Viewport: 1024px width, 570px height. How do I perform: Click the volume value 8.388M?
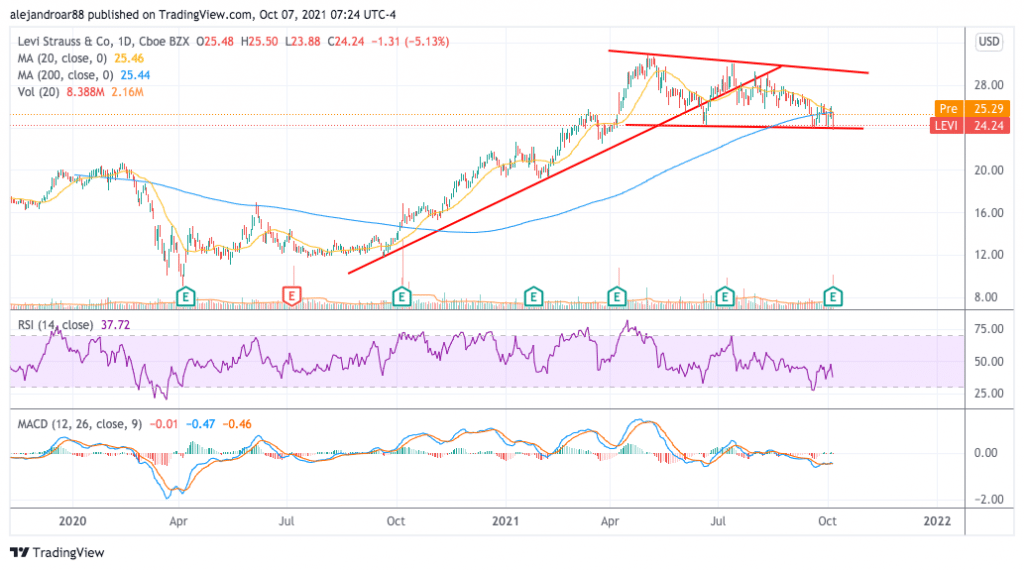point(86,92)
